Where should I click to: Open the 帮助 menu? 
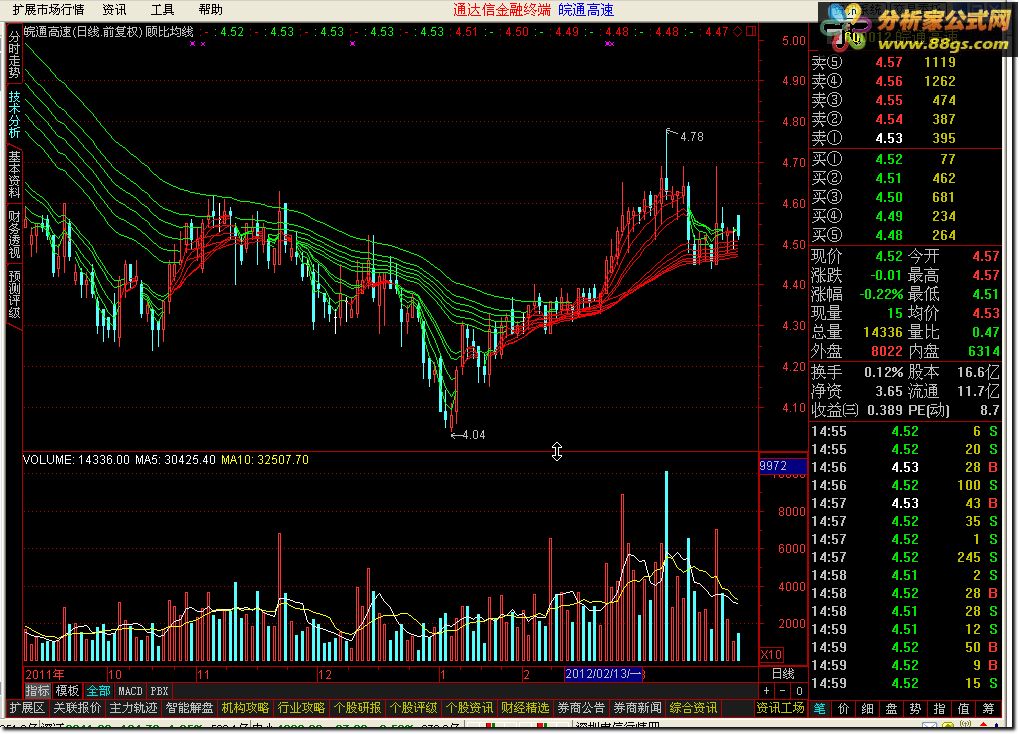[211, 10]
